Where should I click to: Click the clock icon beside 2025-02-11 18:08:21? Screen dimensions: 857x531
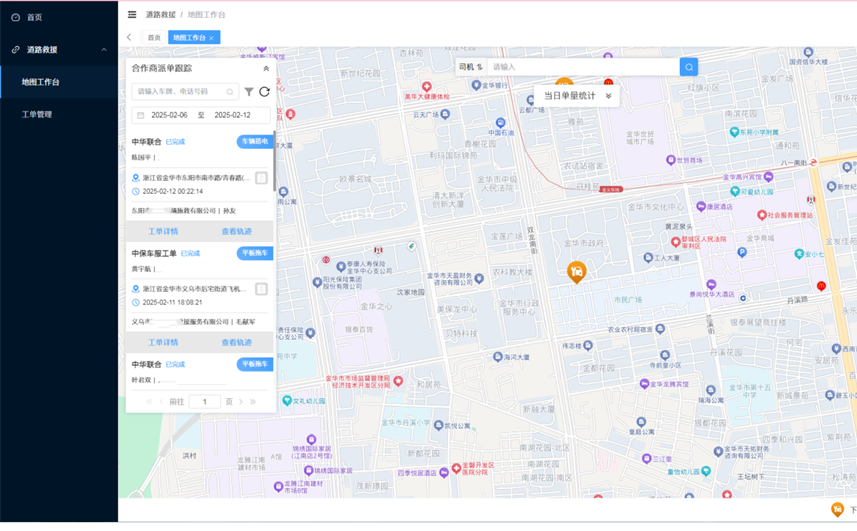point(136,302)
